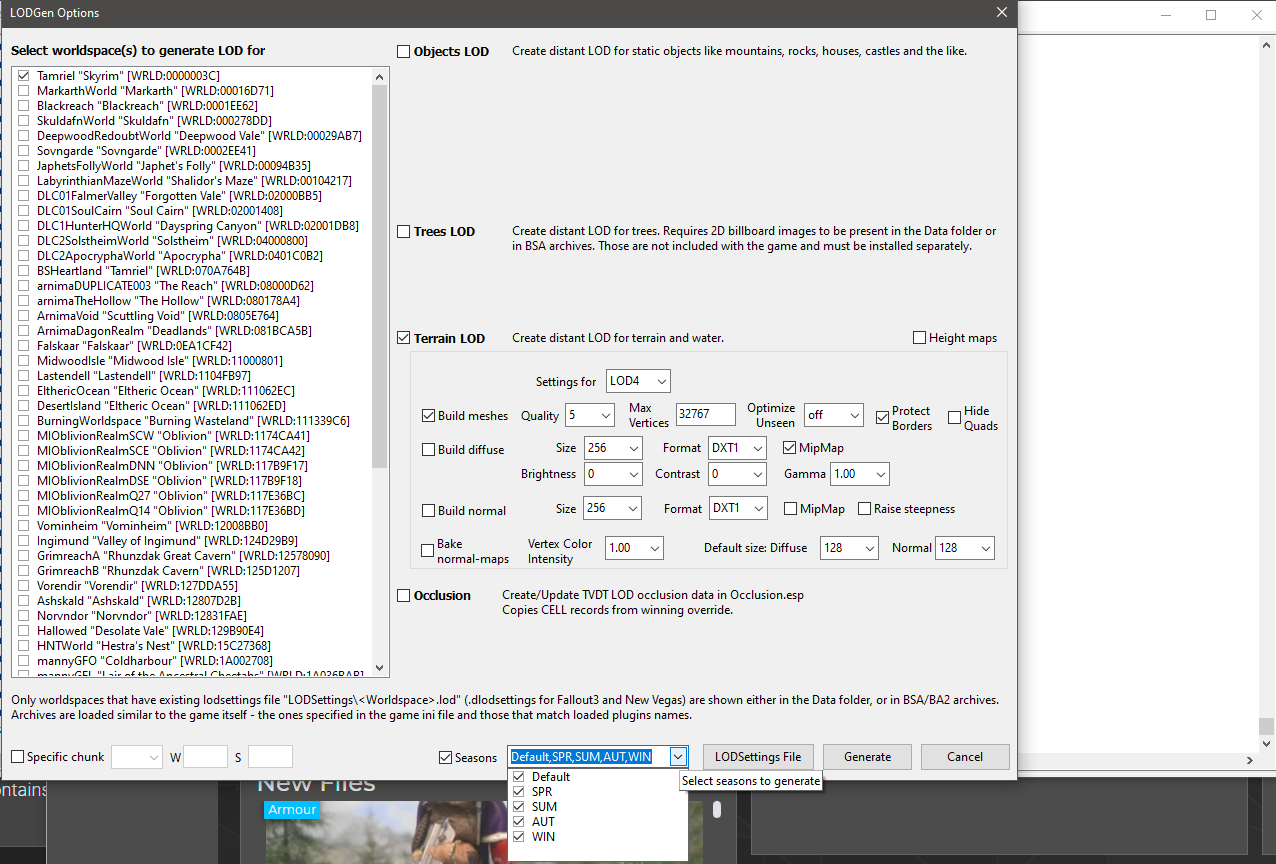Open the normal Format DXT1 dropdown
This screenshot has height=864, width=1276.
tap(739, 509)
